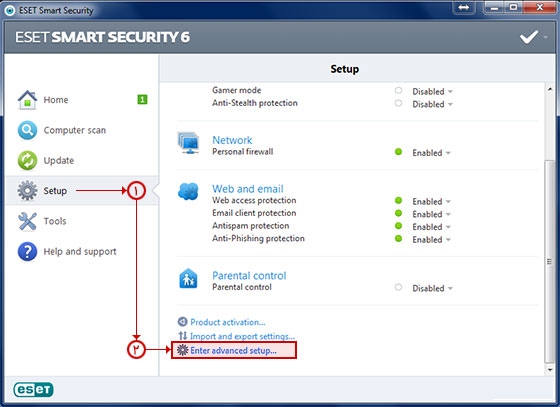Click the Parental control family icon

188,278
